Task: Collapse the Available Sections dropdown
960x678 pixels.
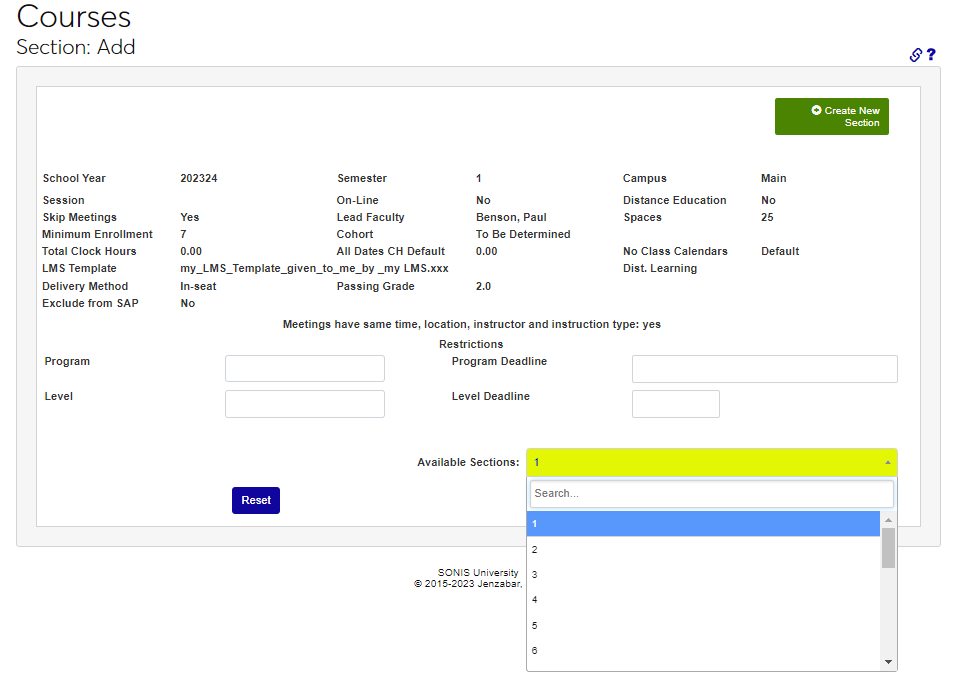Action: pyautogui.click(x=711, y=462)
